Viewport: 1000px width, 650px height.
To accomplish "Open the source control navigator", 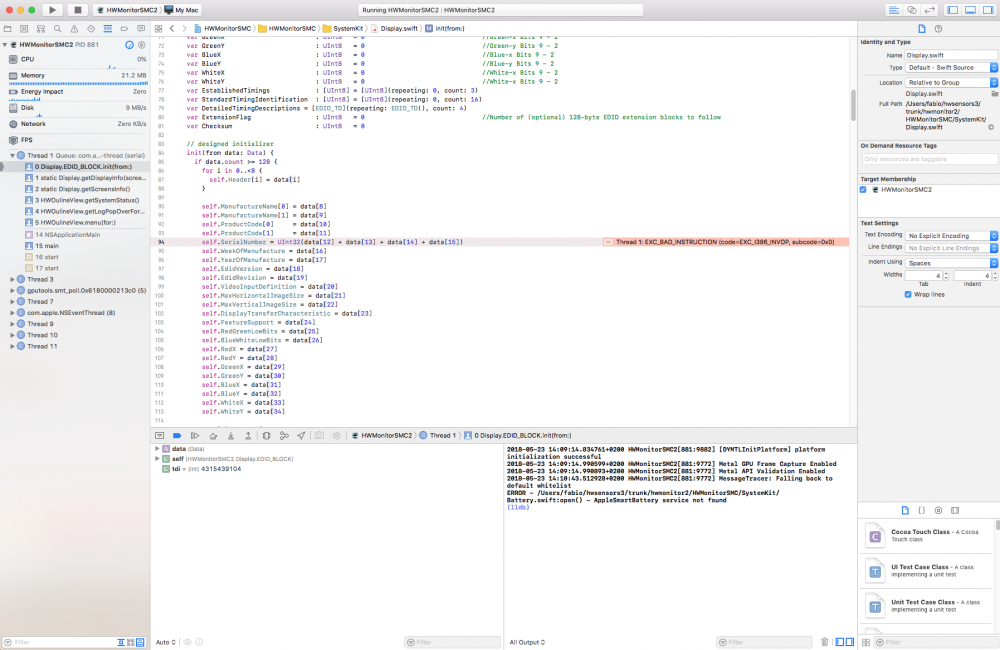I will coord(24,29).
